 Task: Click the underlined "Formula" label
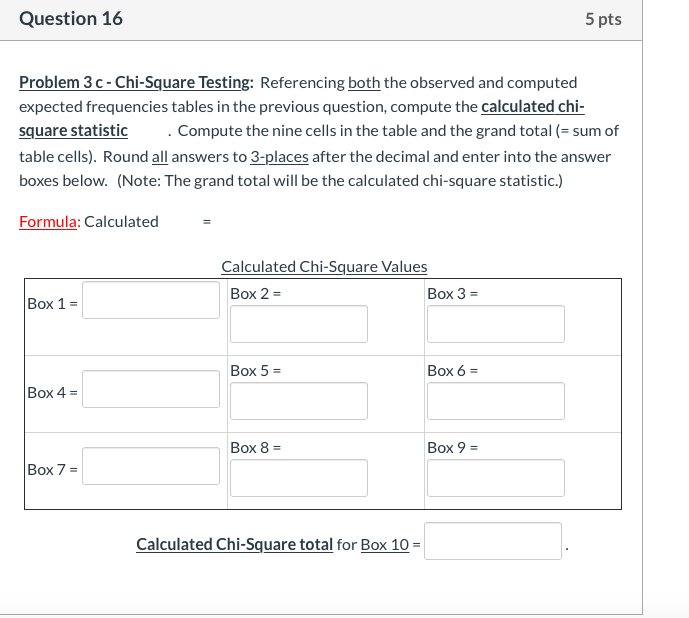[49, 222]
